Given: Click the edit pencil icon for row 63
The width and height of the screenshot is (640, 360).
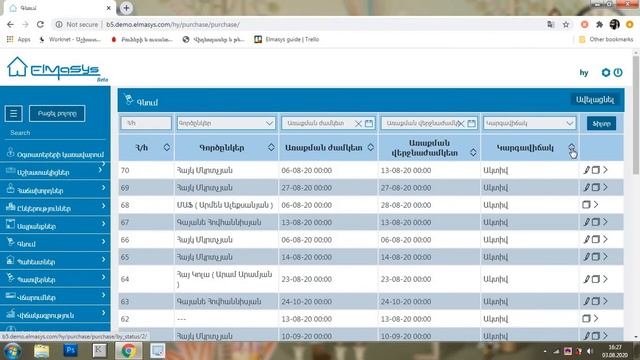Looking at the screenshot, I should pos(587,301).
